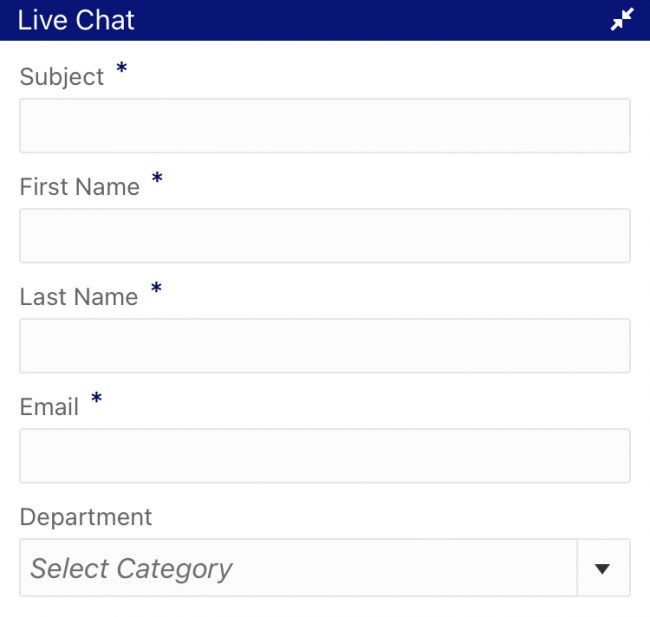The height and width of the screenshot is (617, 650).
Task: Select the Last Name input field
Action: click(x=324, y=345)
